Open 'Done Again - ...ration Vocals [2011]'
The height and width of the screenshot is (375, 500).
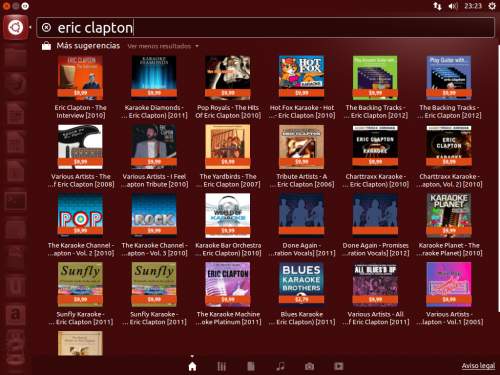302,225
